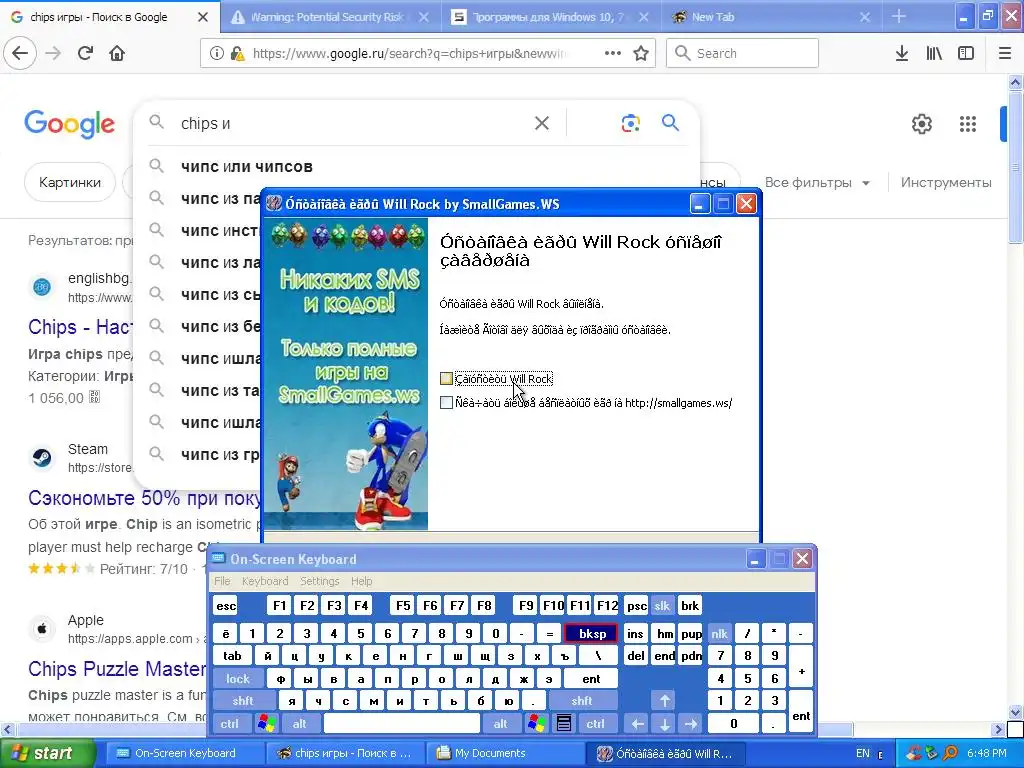Switch to New Tab tab
Image resolution: width=1024 pixels, height=768 pixels.
[x=769, y=17]
